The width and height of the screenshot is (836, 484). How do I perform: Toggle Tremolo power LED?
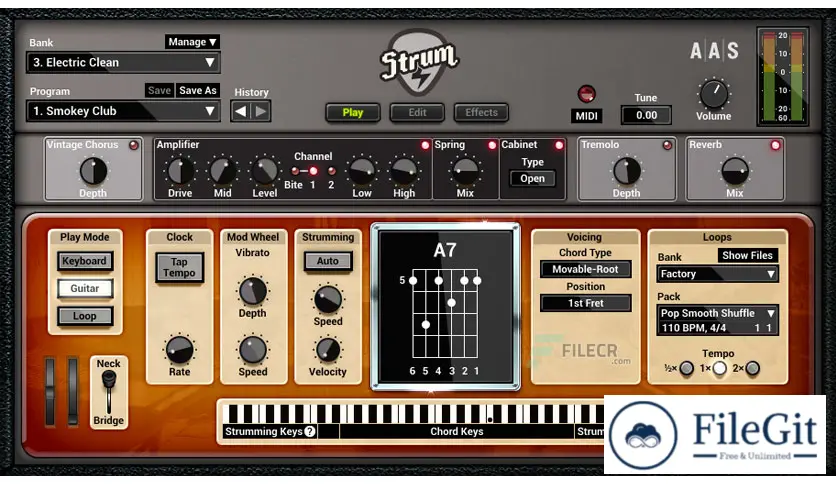click(667, 145)
